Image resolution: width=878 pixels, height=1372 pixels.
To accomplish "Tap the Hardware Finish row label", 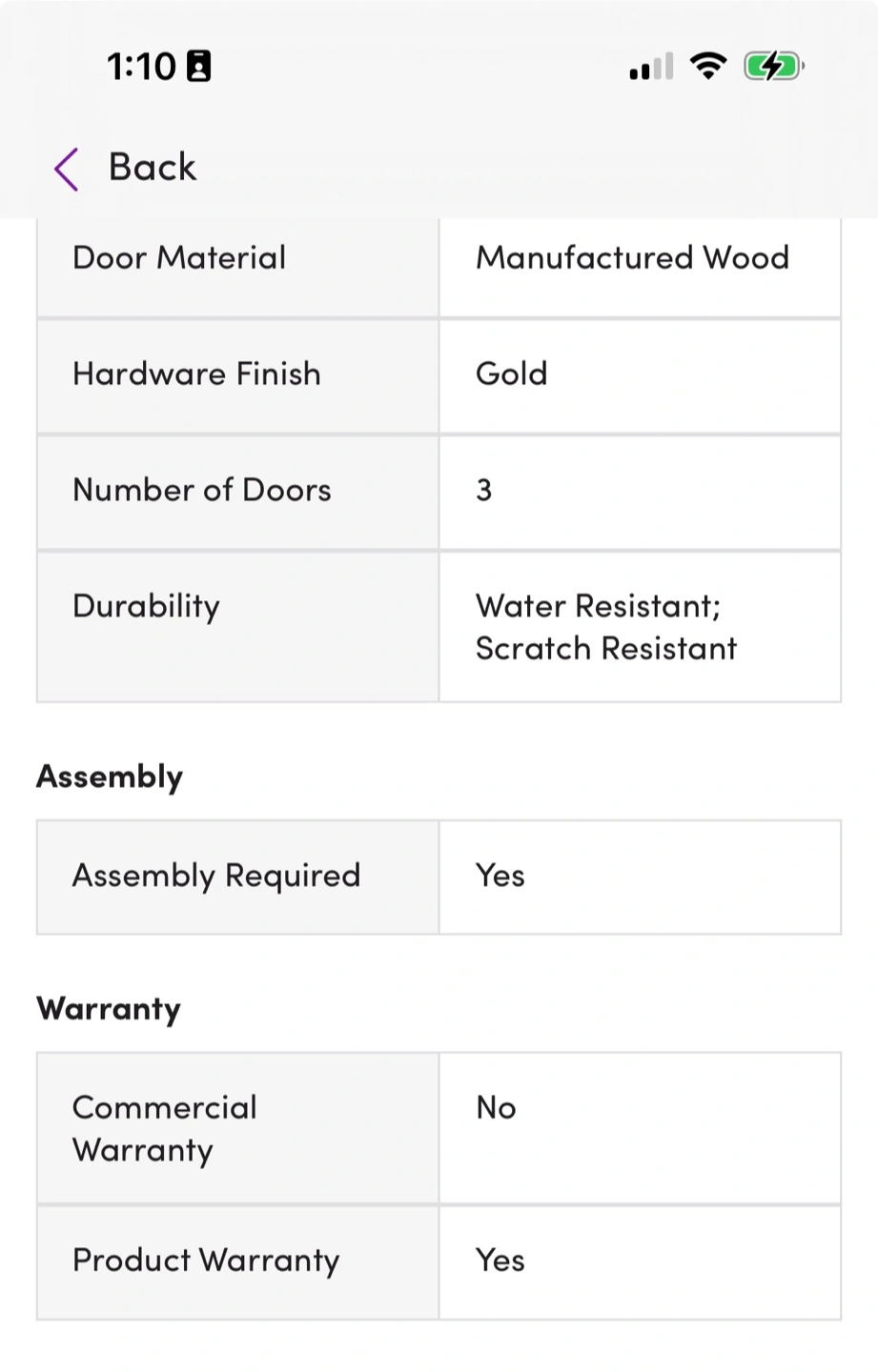I will [x=196, y=374].
